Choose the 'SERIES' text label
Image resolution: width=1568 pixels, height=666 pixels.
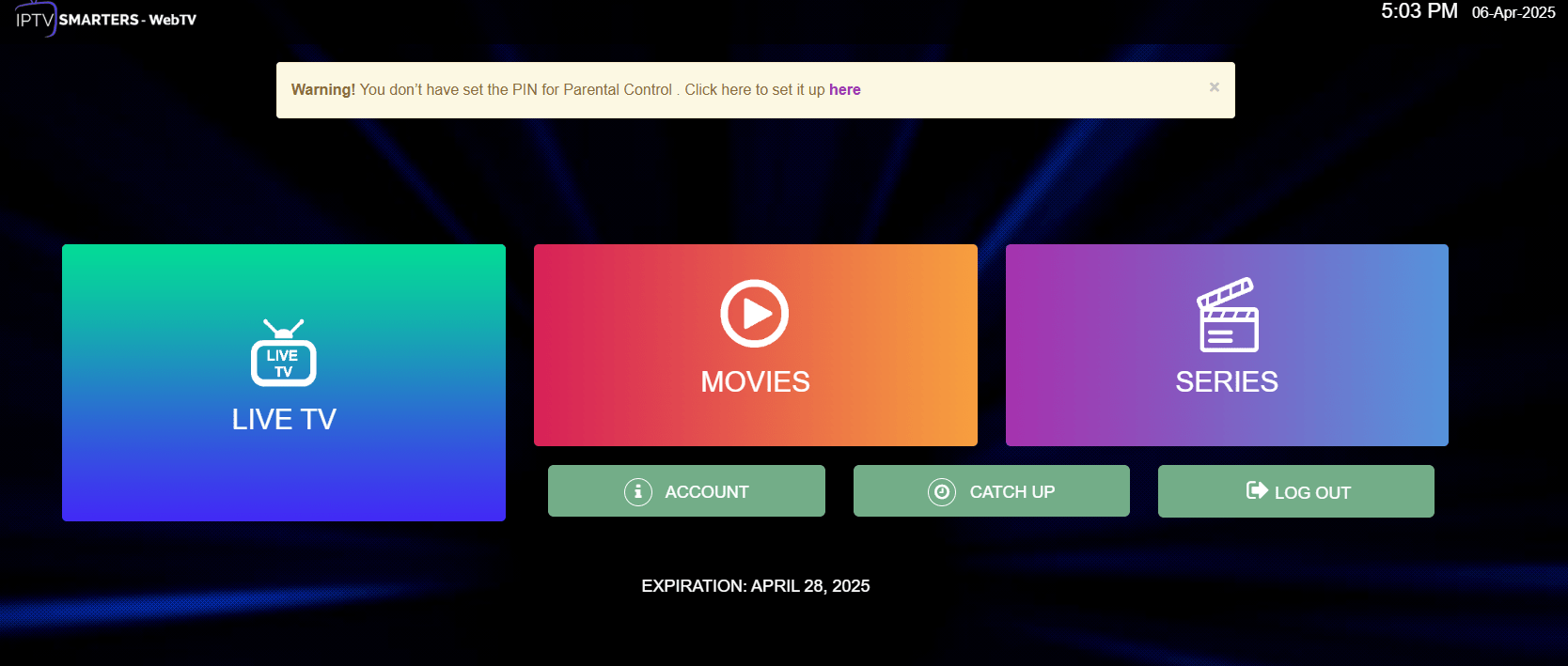pyautogui.click(x=1226, y=382)
